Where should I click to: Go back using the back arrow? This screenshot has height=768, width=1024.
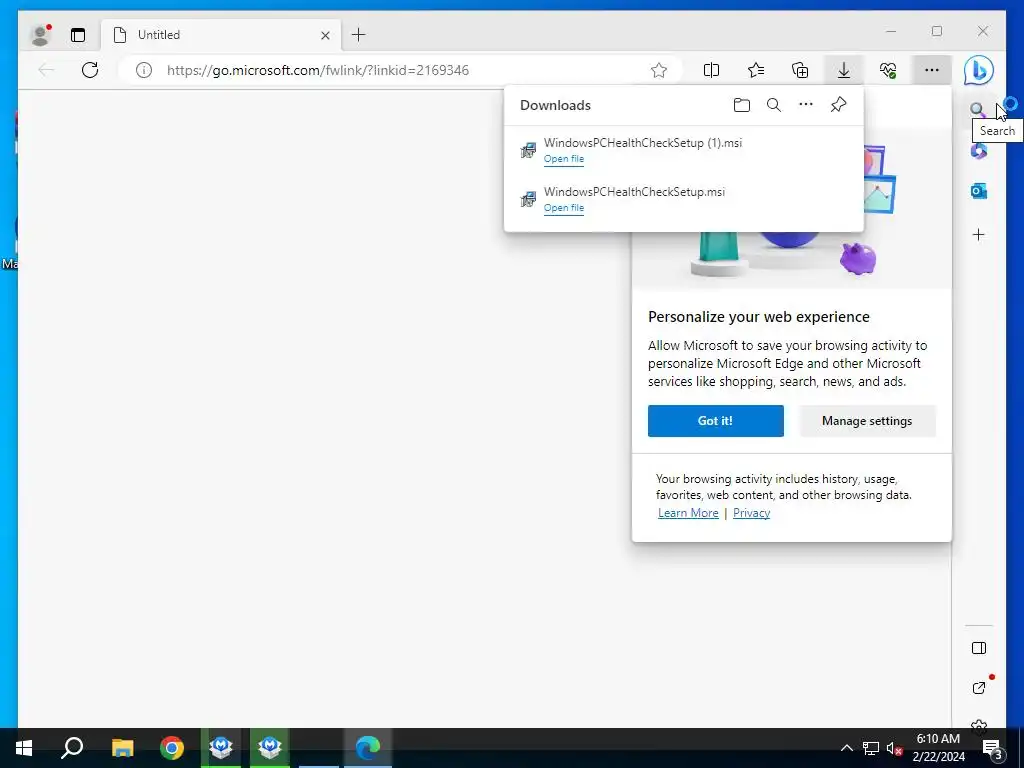pos(46,70)
